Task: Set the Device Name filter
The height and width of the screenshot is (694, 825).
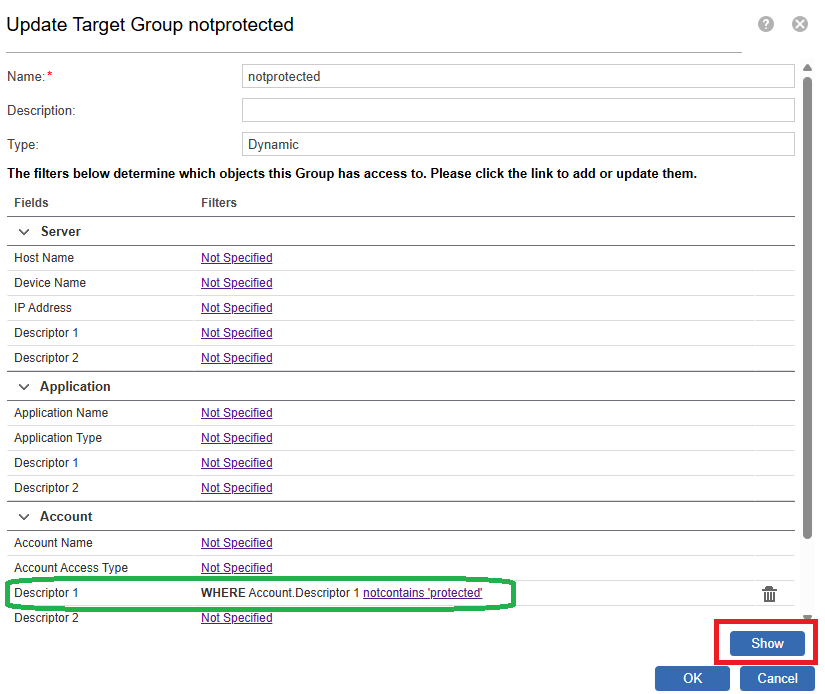Action: click(x=236, y=283)
